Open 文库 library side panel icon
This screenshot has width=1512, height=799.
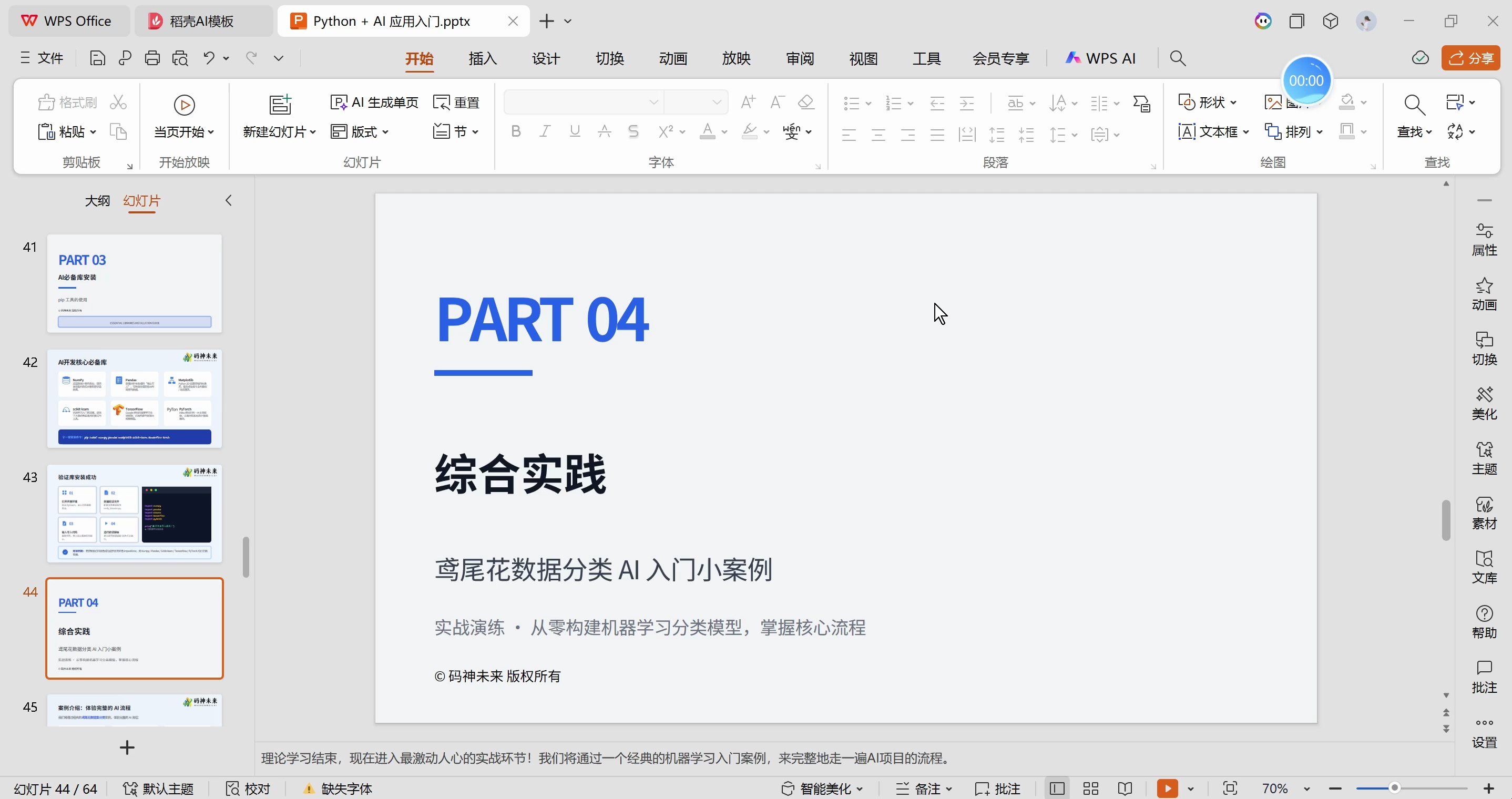click(x=1485, y=568)
